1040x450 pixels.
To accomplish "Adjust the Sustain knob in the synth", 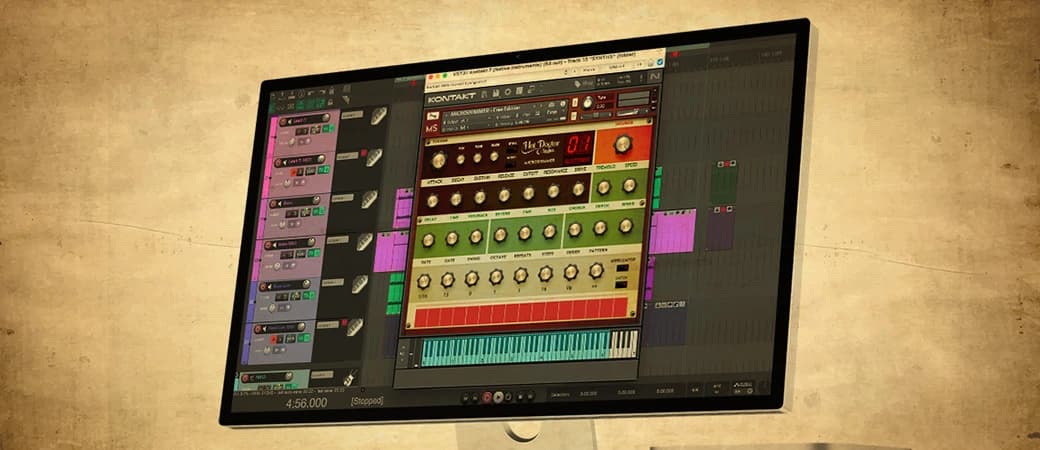I will click(480, 197).
